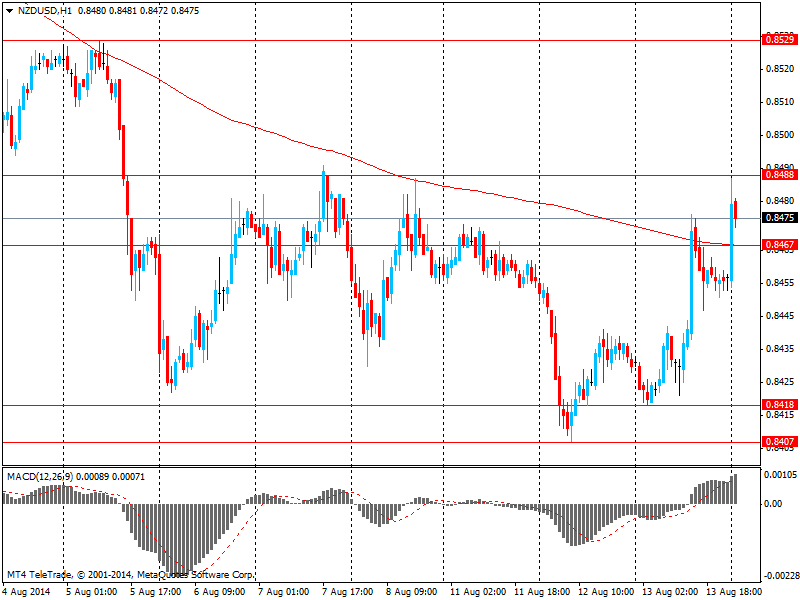The height and width of the screenshot is (600, 800).
Task: Select the 0.8435 price scale value
Action: tap(780, 349)
